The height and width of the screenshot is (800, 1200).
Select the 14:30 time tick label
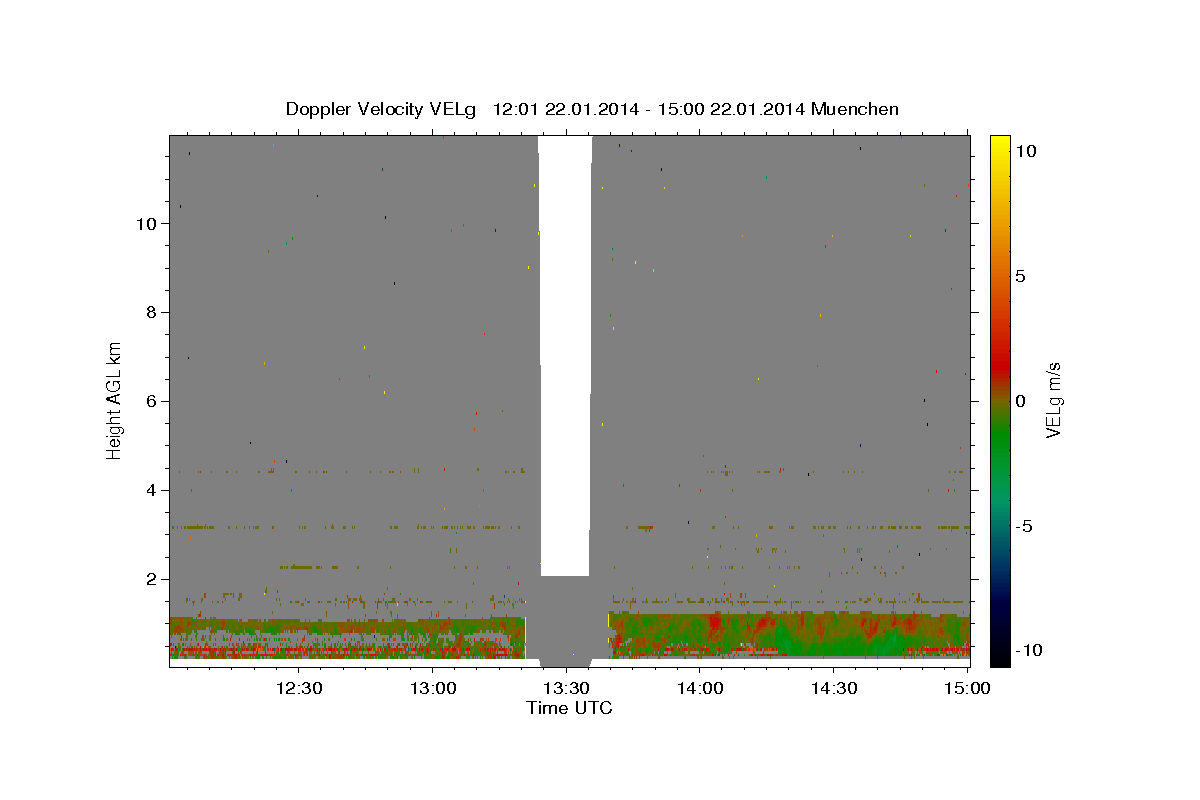click(834, 688)
